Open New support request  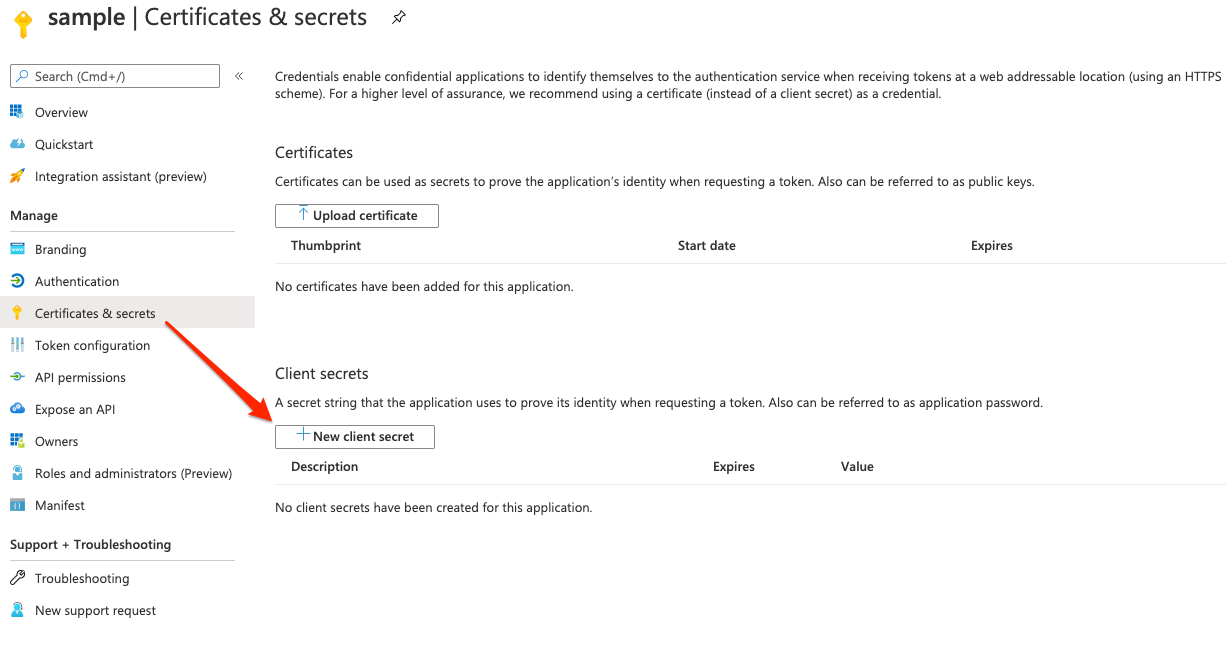pos(95,610)
